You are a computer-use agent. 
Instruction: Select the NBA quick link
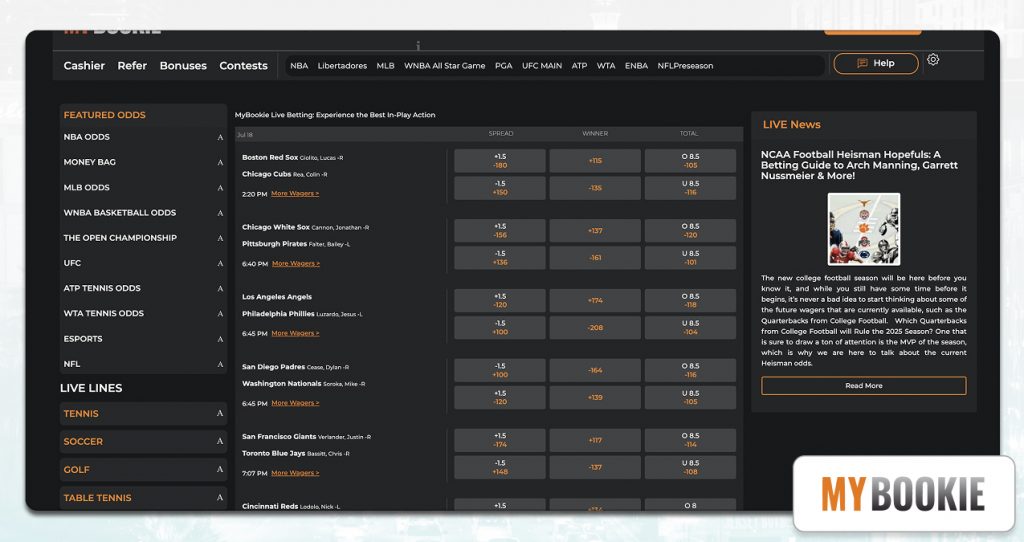[299, 65]
